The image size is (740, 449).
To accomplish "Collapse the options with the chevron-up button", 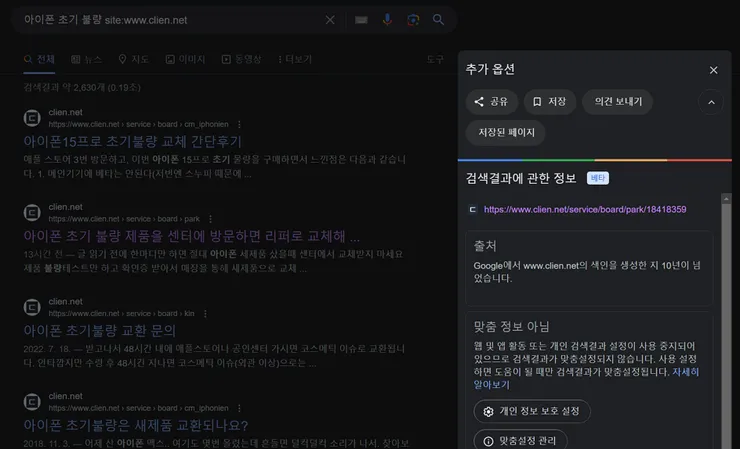I will 711,102.
